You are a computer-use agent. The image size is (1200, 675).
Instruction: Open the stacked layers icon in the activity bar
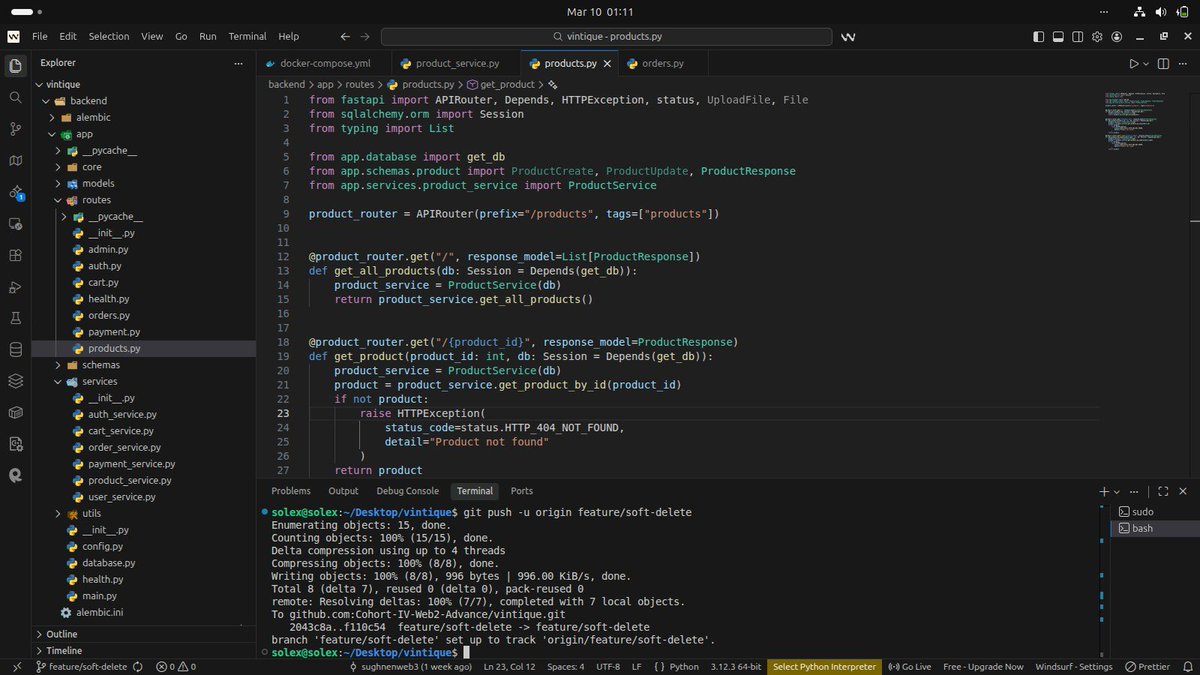coord(15,381)
